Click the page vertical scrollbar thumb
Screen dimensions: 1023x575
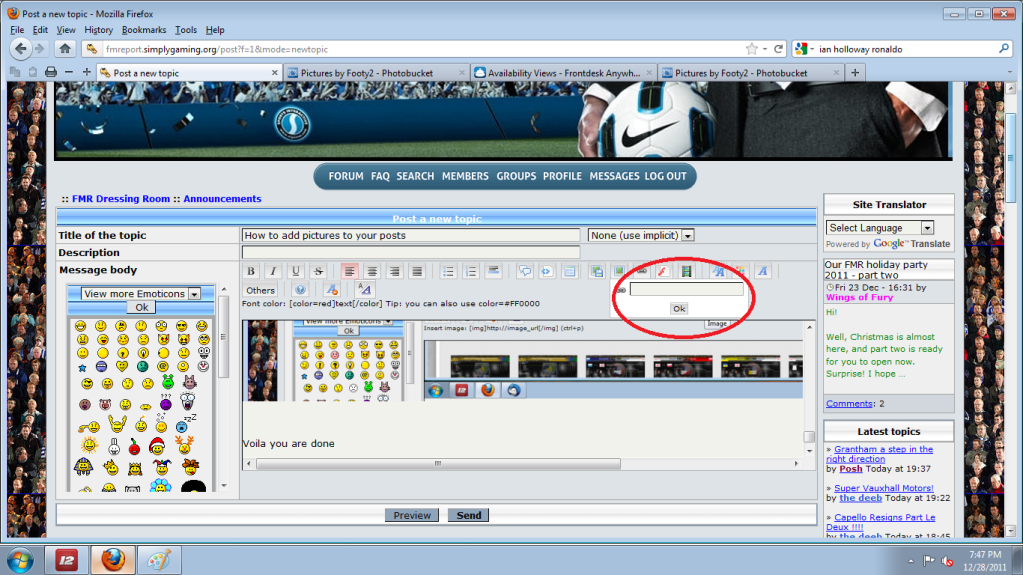pos(1011,159)
